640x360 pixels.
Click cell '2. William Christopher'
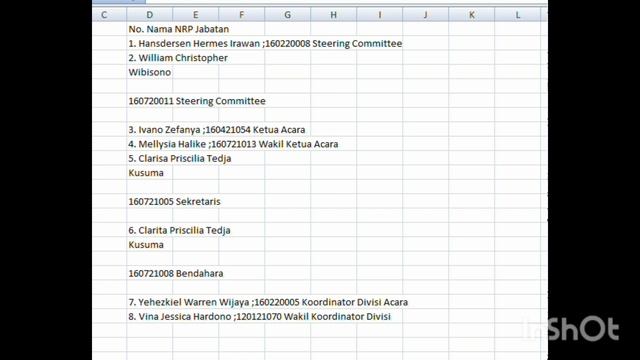(x=178, y=58)
